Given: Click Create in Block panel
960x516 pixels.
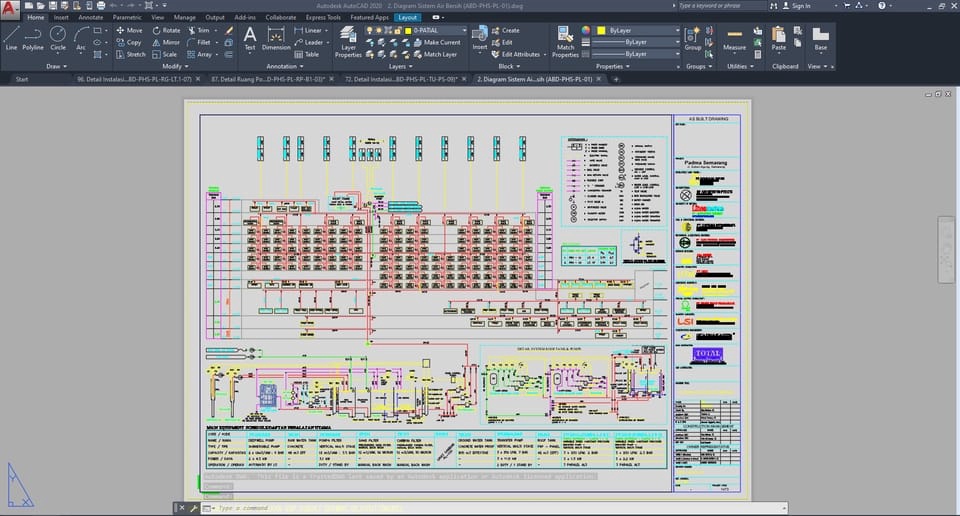Looking at the screenshot, I should point(506,30).
